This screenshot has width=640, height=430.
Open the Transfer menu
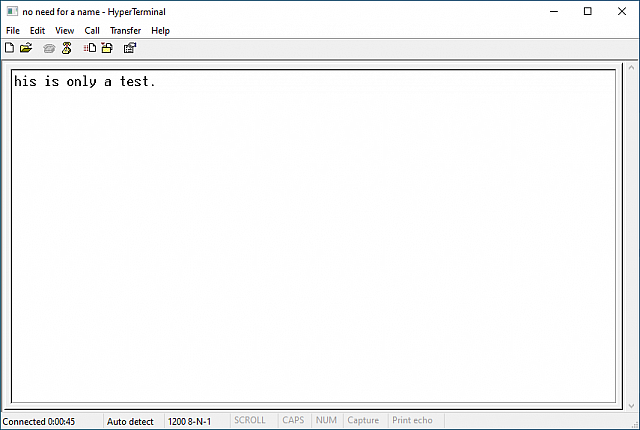(125, 31)
